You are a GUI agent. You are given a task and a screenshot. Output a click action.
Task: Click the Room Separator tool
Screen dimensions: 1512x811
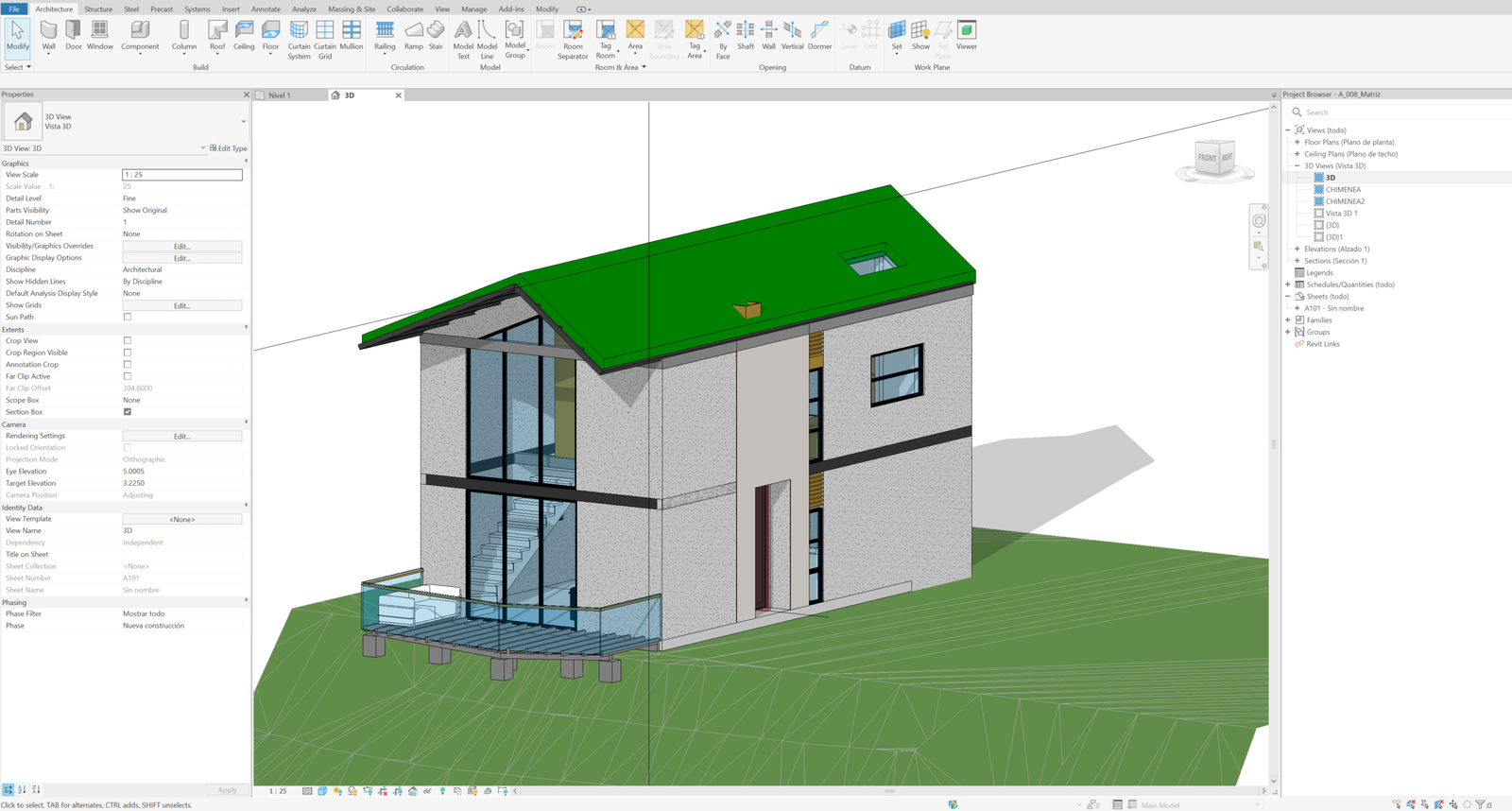pyautogui.click(x=573, y=40)
